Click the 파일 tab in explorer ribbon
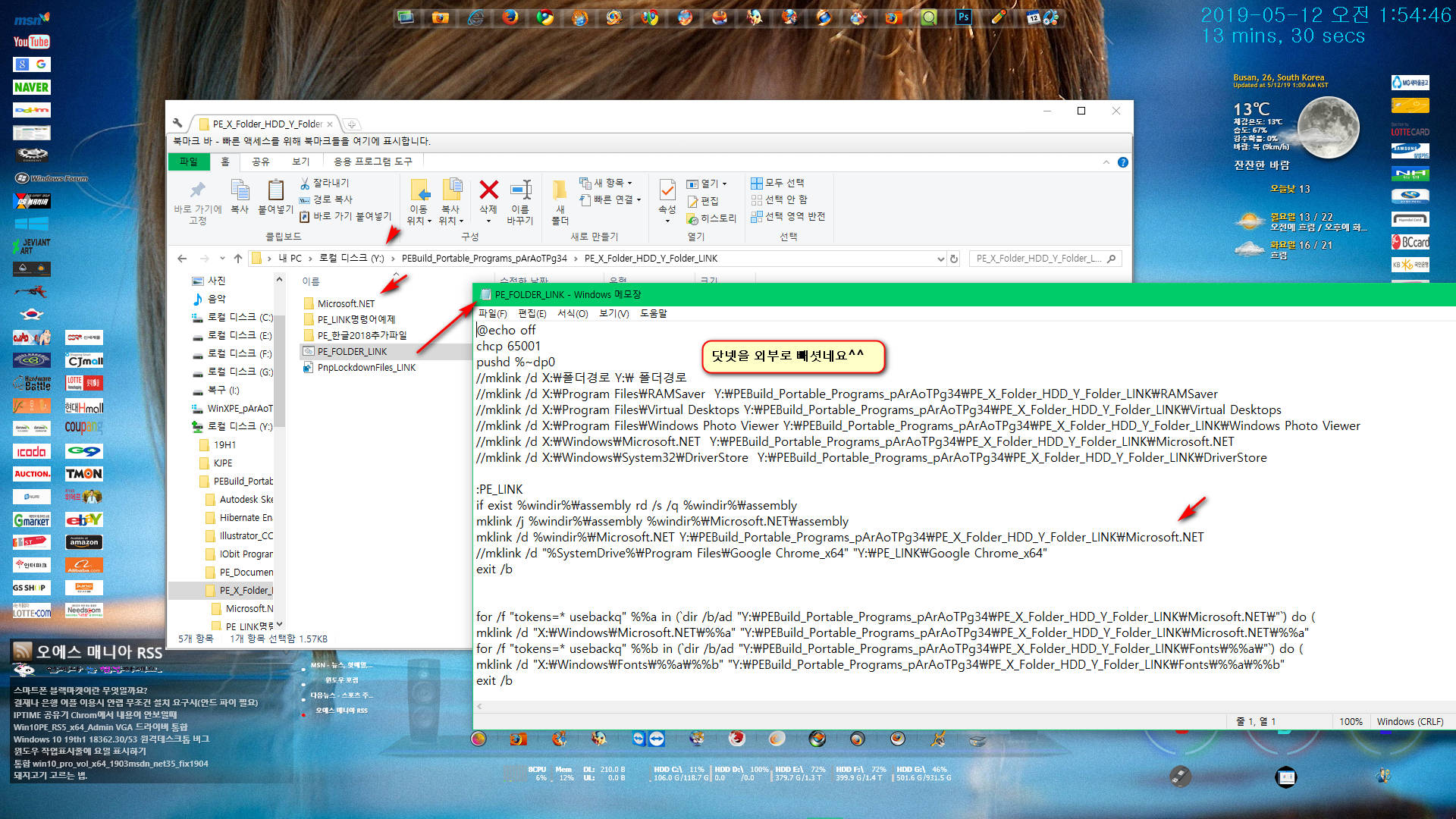 188,162
